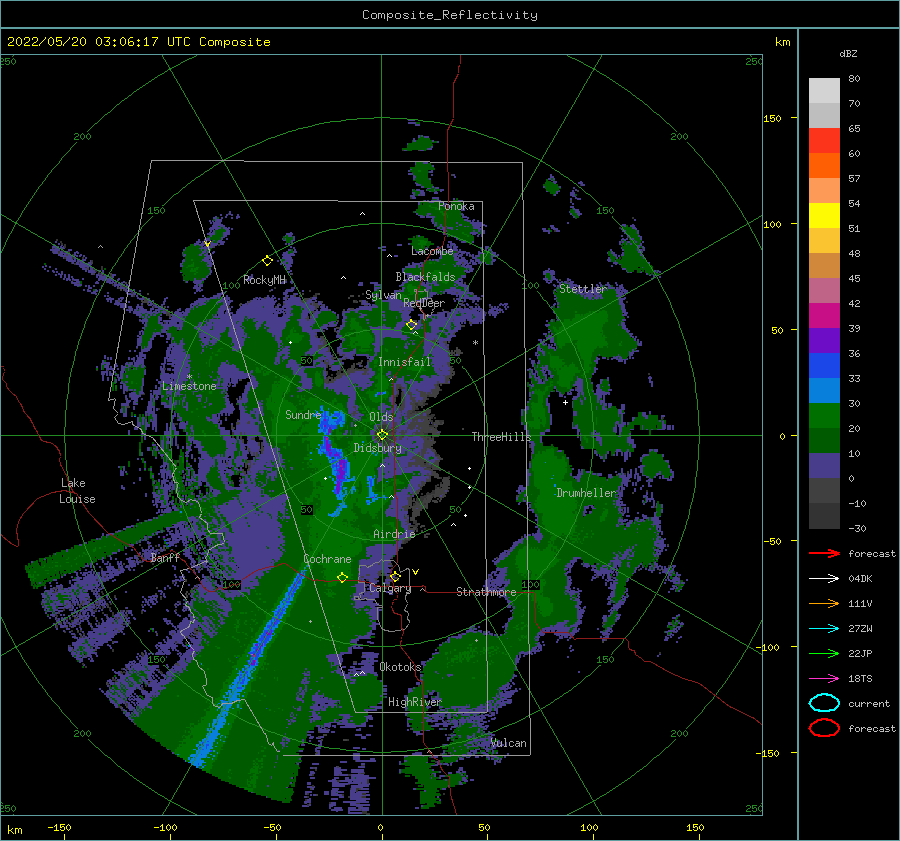
Task: Click the red forecast arrow in legend
Action: [x=824, y=553]
